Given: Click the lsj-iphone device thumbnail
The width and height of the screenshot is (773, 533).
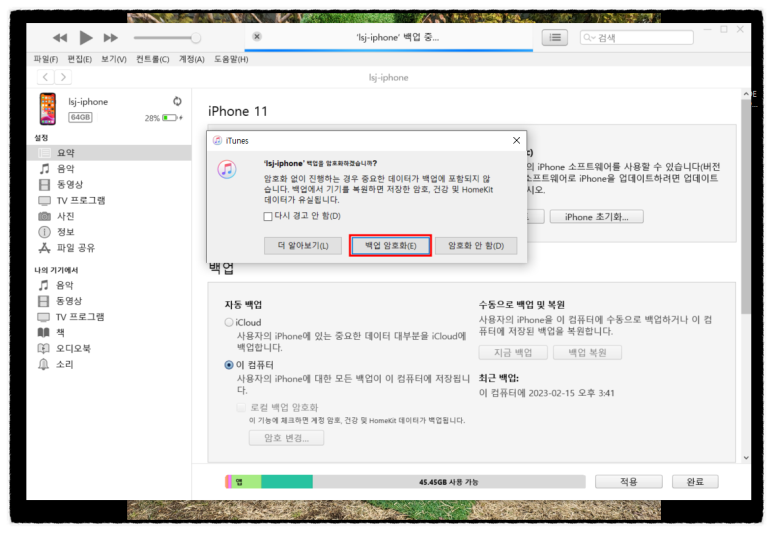Looking at the screenshot, I should pyautogui.click(x=48, y=108).
